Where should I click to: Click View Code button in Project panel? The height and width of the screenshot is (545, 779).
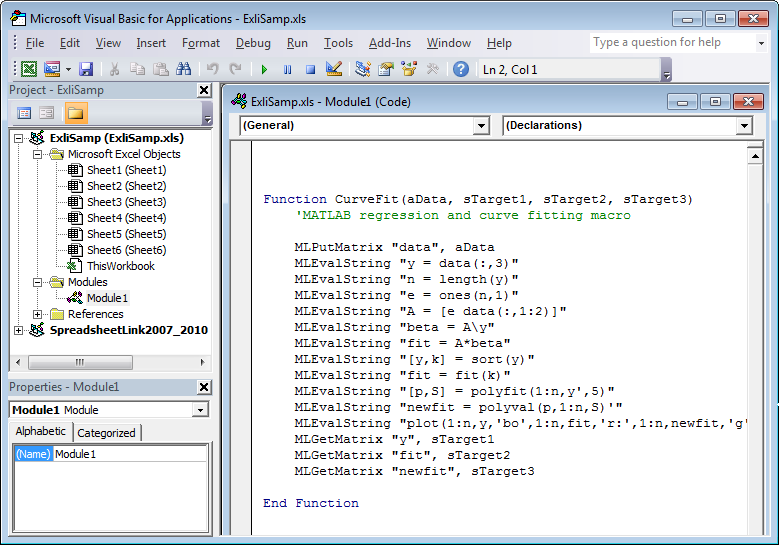coord(24,113)
